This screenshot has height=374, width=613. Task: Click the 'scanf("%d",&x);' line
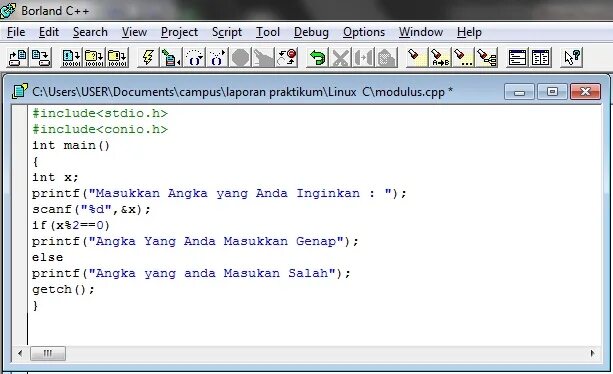coord(91,209)
